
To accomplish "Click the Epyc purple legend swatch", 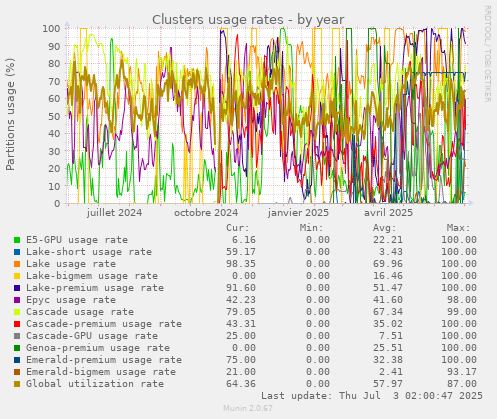I will tap(17, 300).
